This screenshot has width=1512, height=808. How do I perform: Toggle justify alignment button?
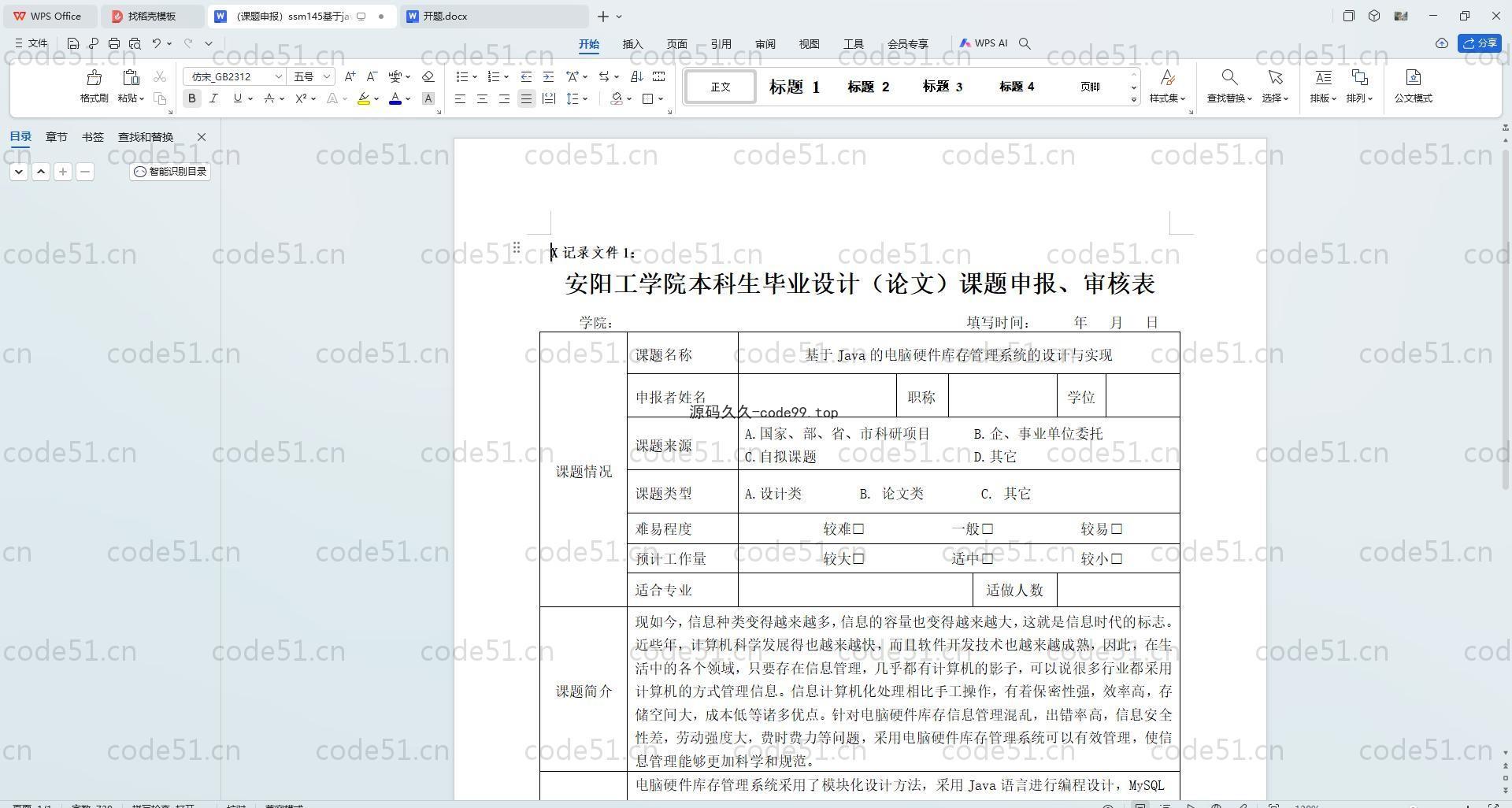click(526, 98)
